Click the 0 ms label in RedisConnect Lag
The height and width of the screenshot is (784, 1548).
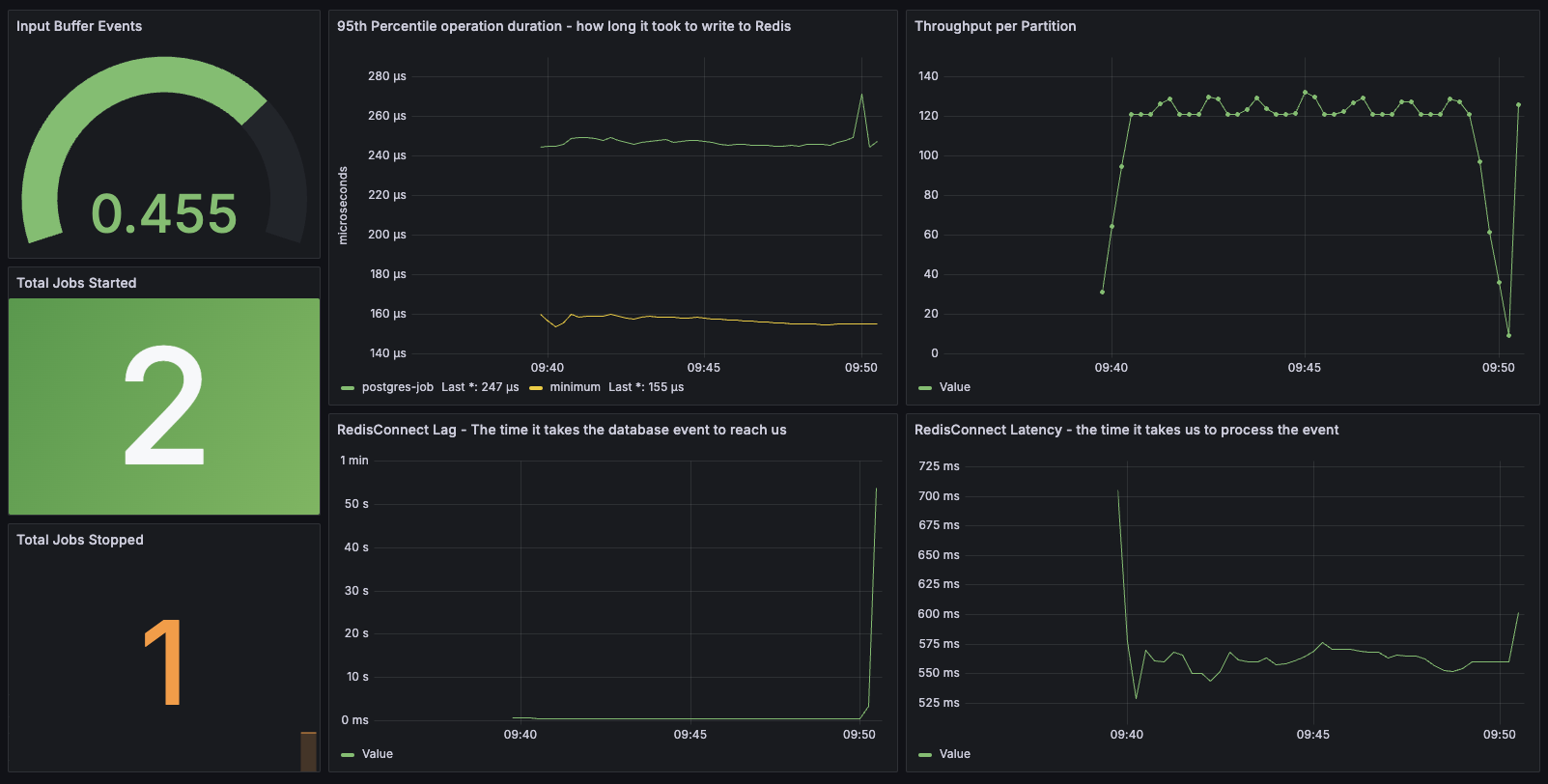(355, 720)
